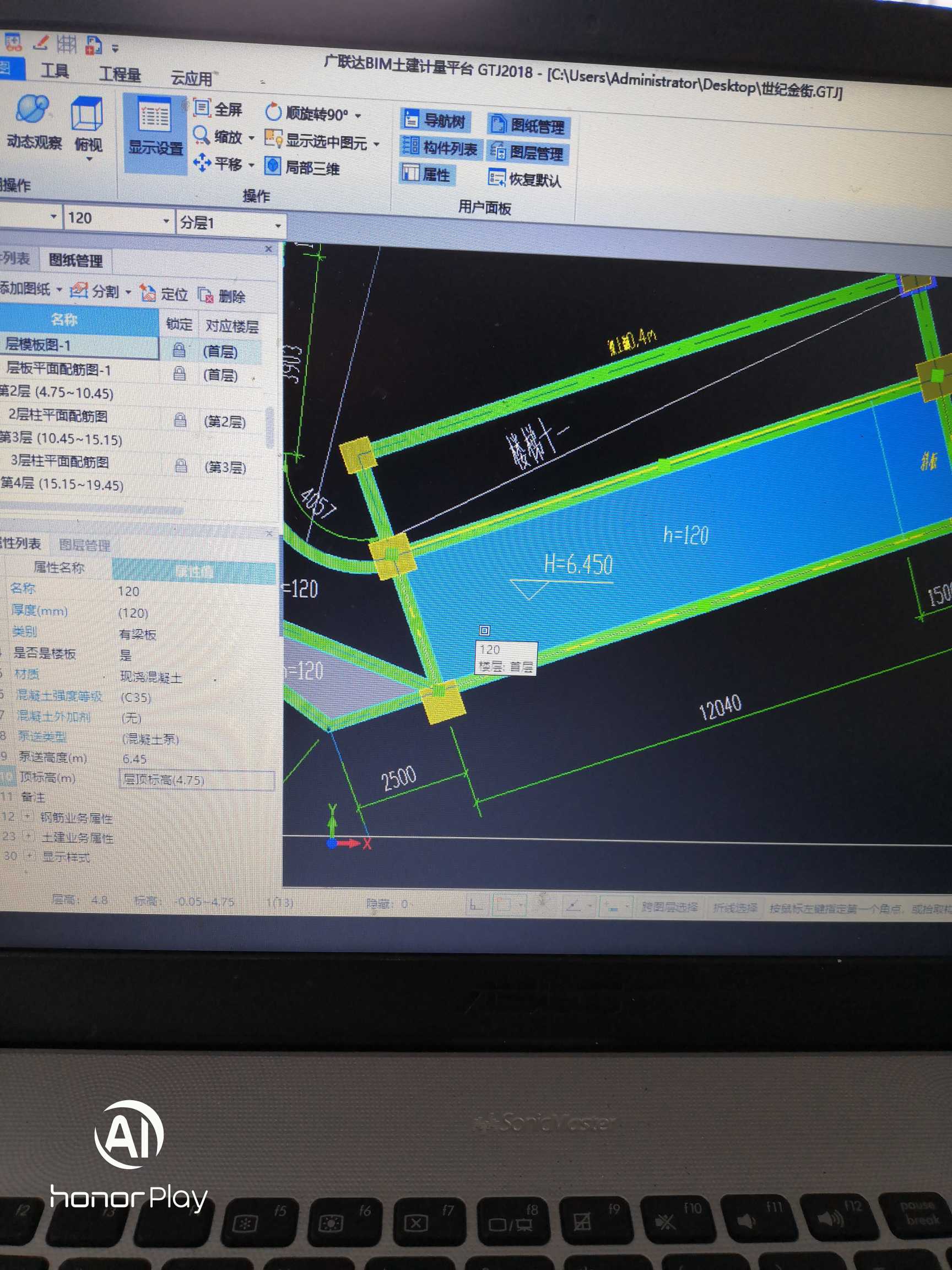The height and width of the screenshot is (1270, 952).
Task: Open the 缩放 zoom dropdown arrow
Action: pyautogui.click(x=251, y=138)
